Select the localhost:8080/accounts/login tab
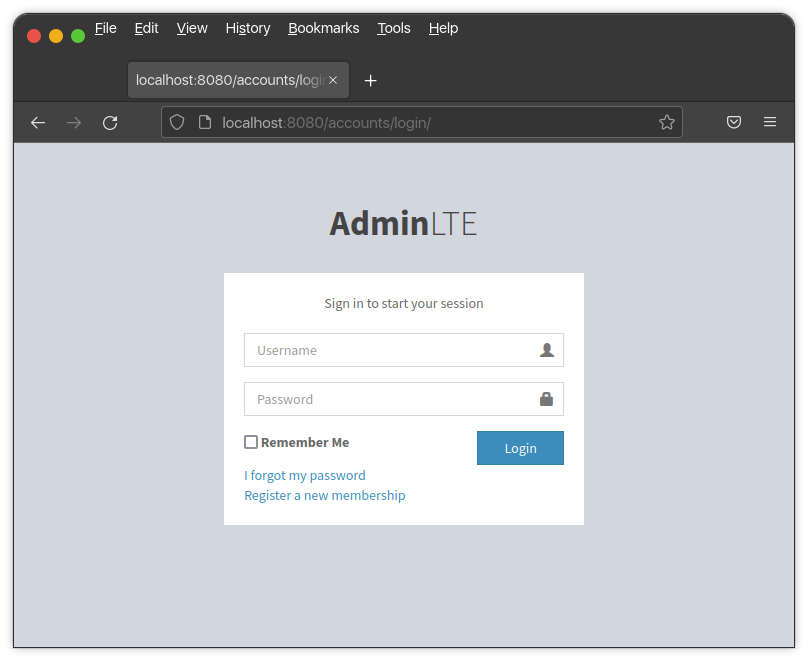The width and height of the screenshot is (808, 661). coord(238,80)
